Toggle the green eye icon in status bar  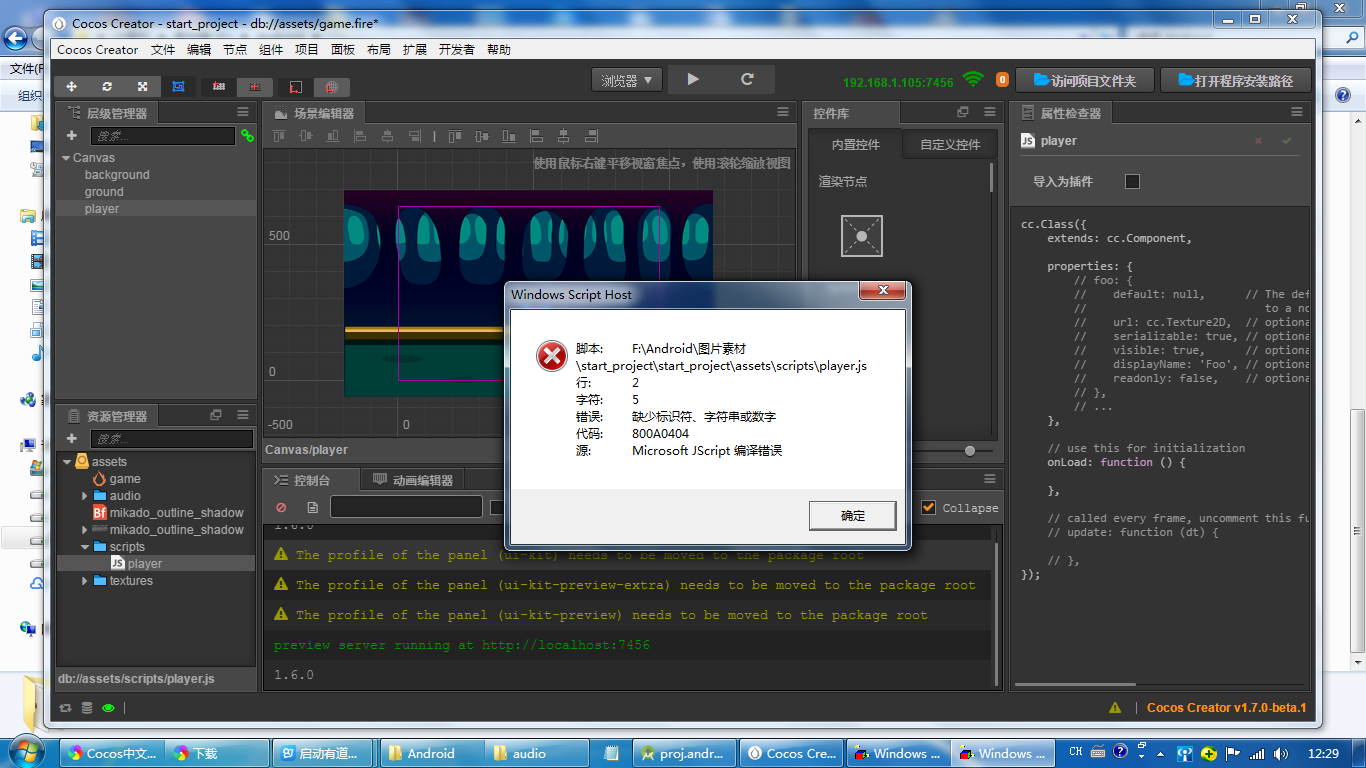point(108,708)
